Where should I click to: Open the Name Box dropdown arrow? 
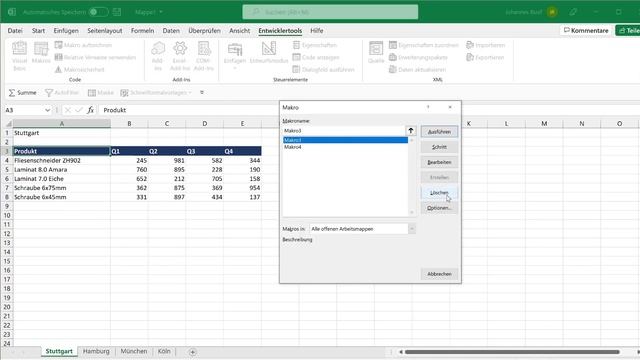point(47,110)
